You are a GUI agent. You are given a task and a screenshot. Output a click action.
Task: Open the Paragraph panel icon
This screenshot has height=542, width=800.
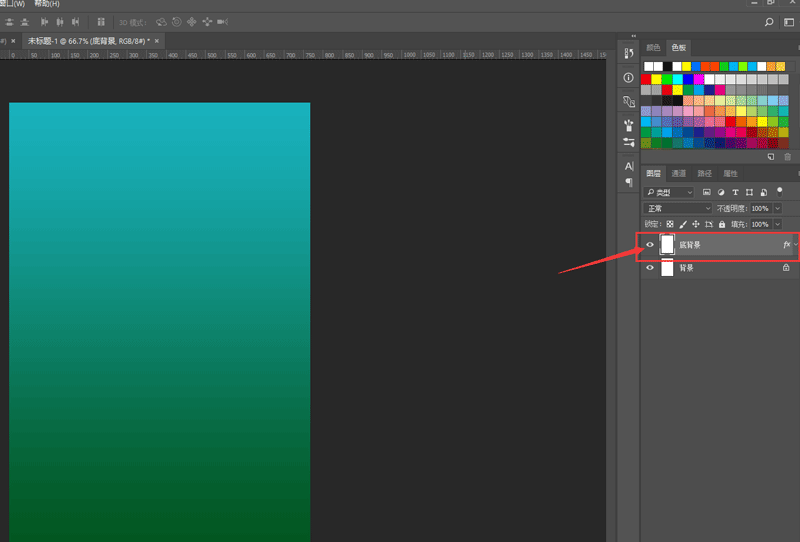[x=629, y=182]
